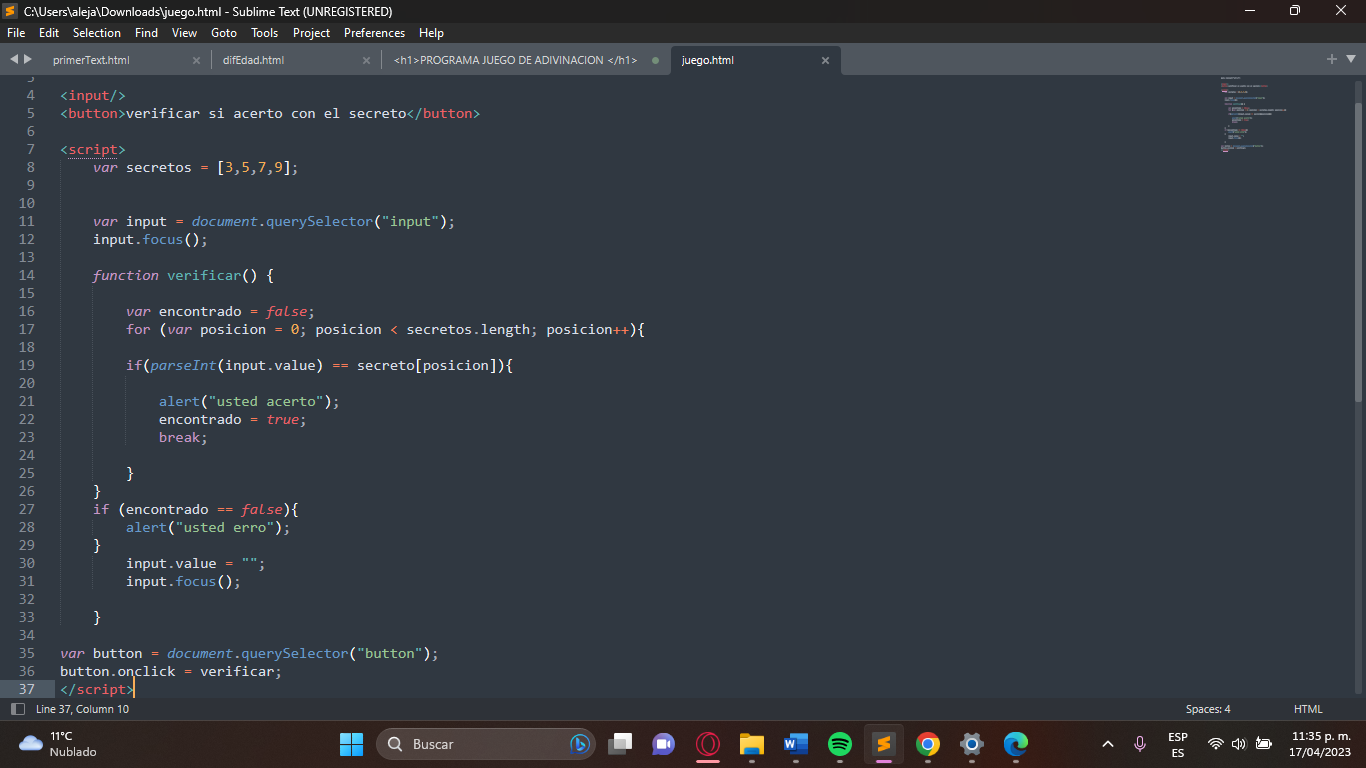Open Spotify from the taskbar
This screenshot has width=1366, height=768.
[x=840, y=744]
